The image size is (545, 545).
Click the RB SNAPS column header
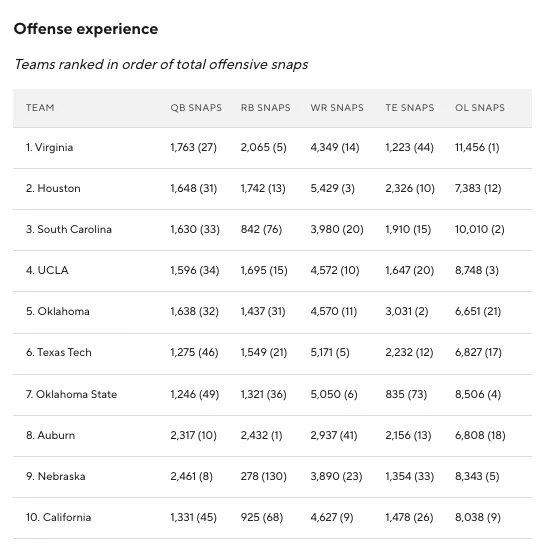pos(266,108)
